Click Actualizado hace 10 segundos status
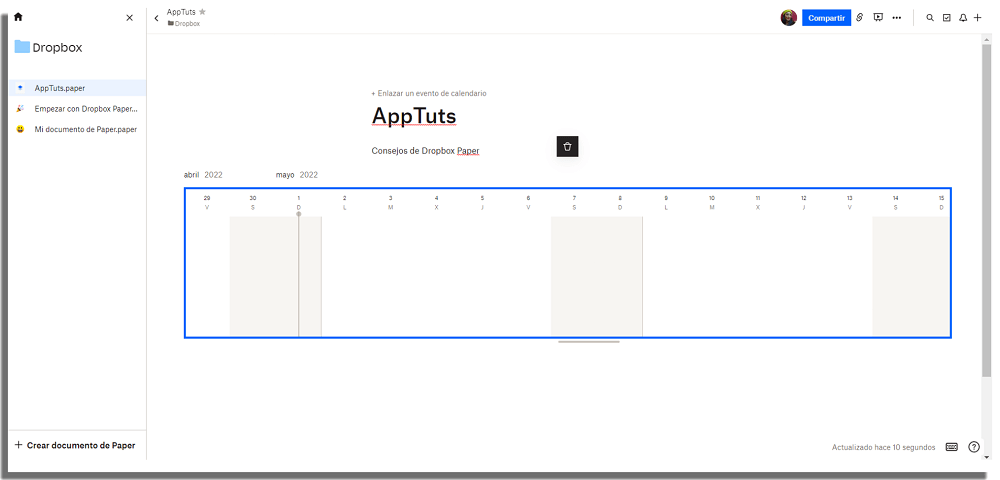Screen dimensions: 1000x480 click(883, 447)
